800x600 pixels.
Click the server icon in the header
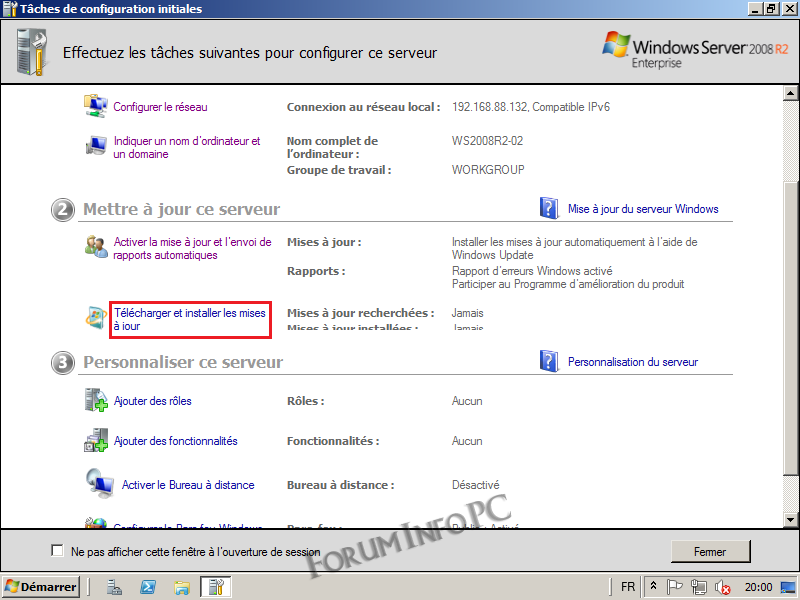[32, 52]
